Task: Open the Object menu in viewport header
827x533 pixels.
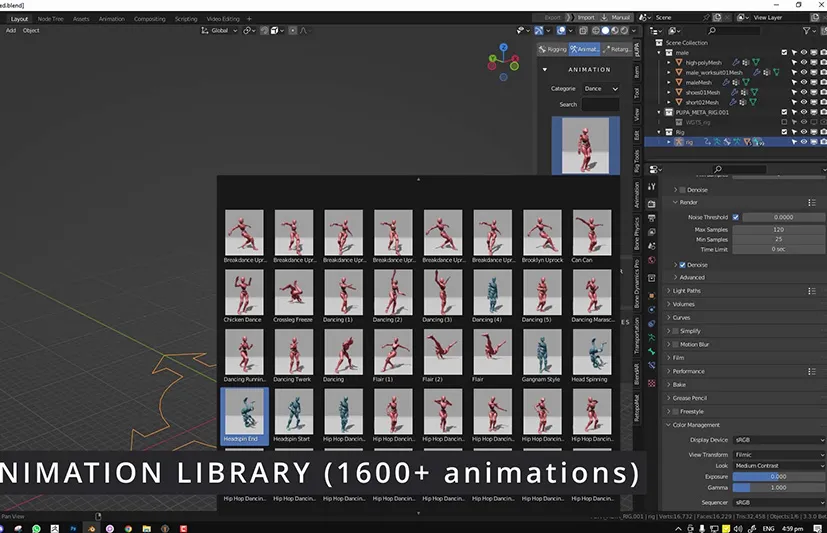Action: tap(31, 31)
